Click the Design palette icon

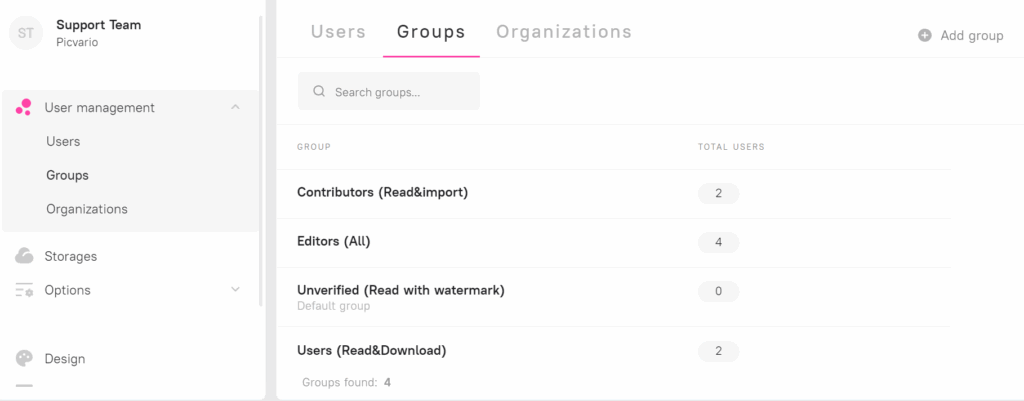(x=24, y=359)
